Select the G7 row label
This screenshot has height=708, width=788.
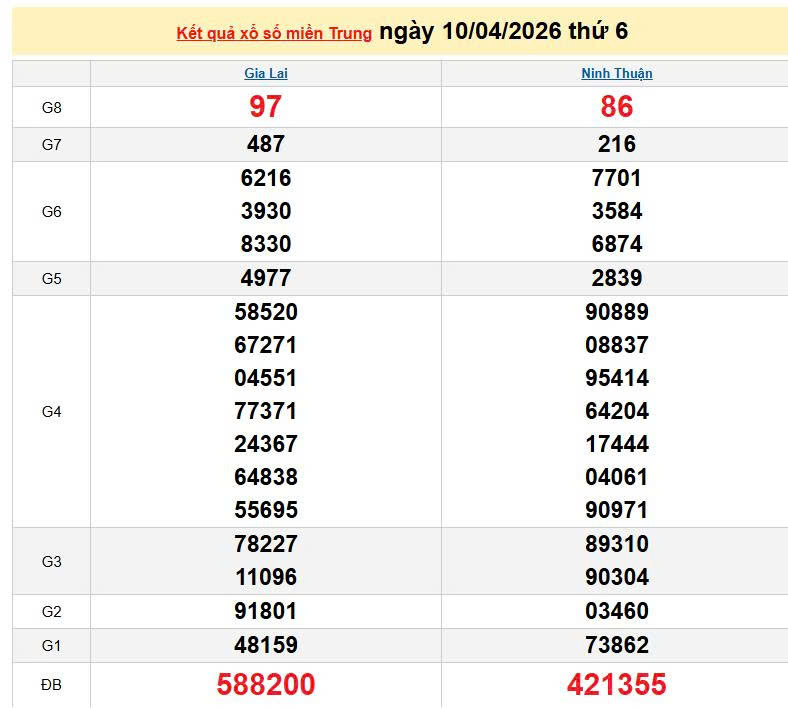coord(52,144)
